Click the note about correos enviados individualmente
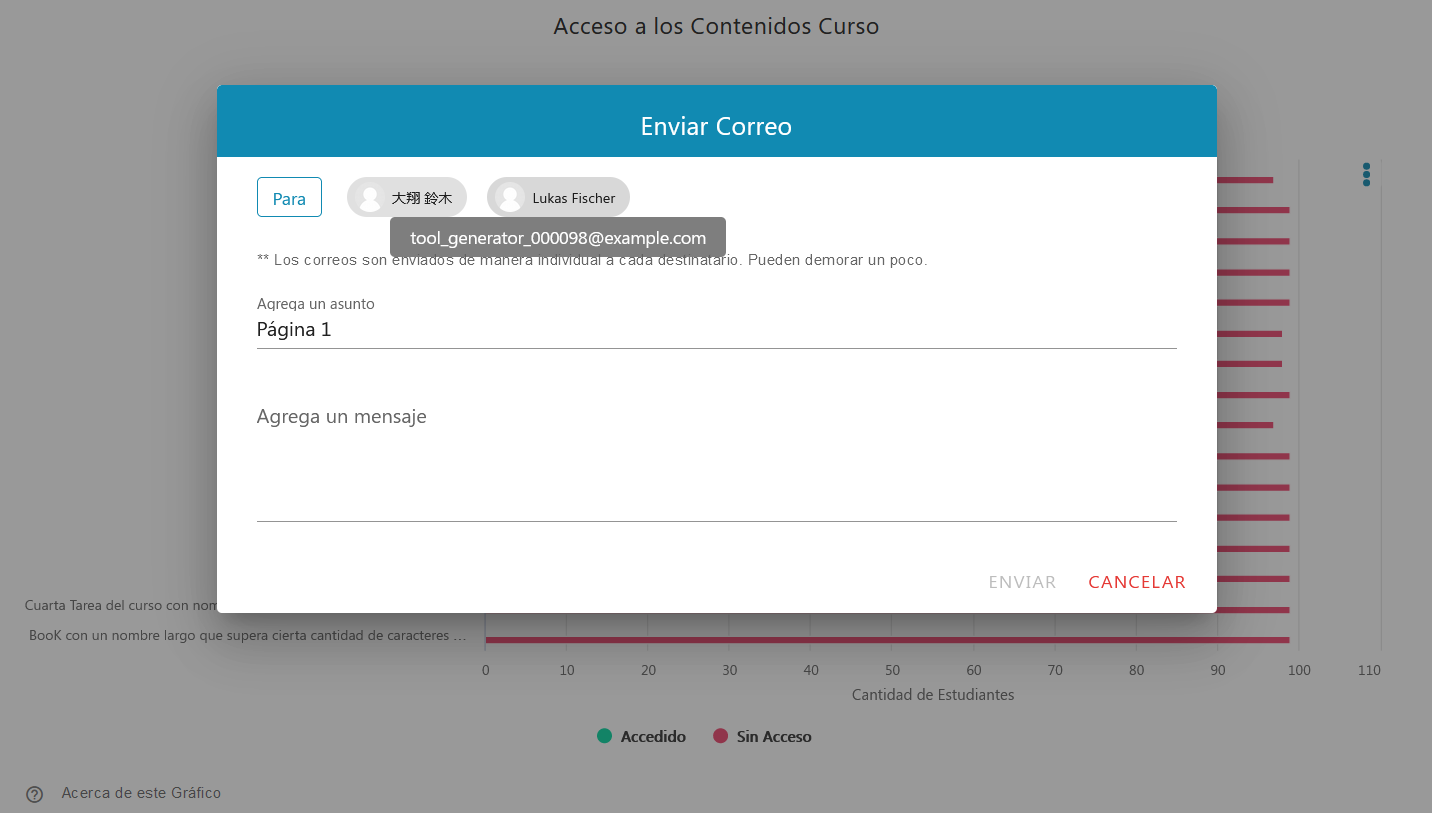 [x=592, y=260]
